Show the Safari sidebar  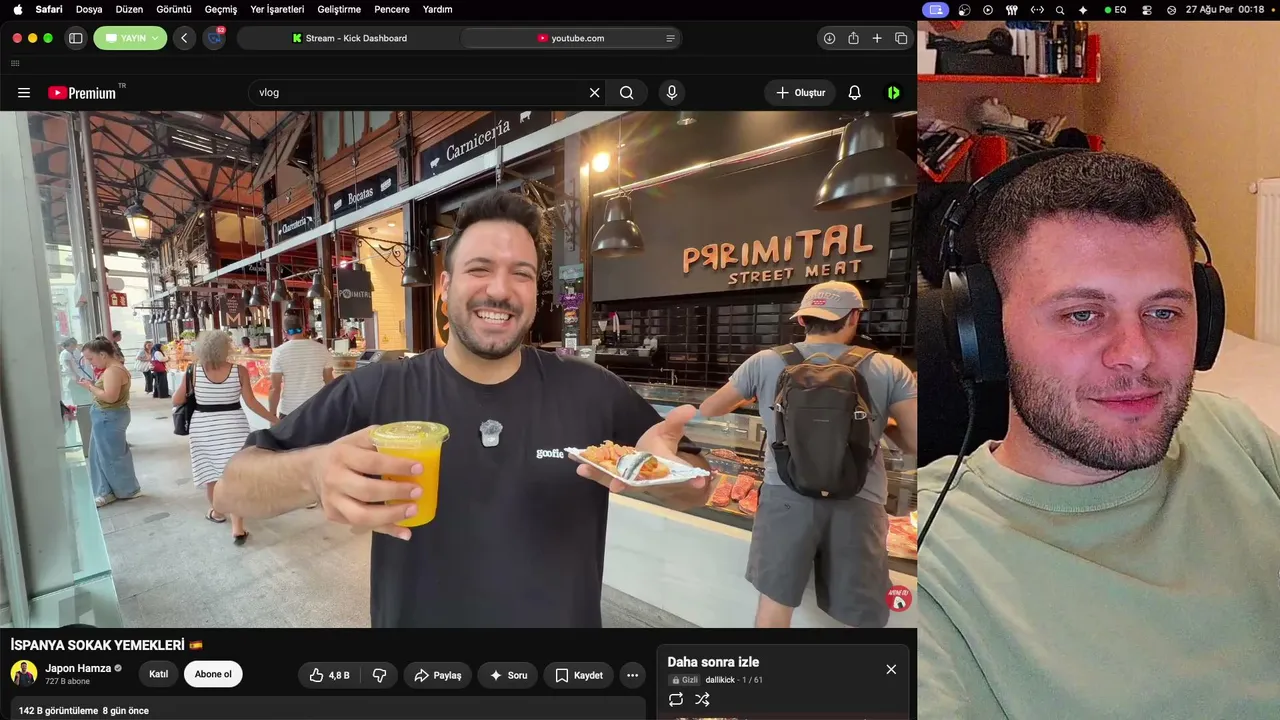pos(75,38)
